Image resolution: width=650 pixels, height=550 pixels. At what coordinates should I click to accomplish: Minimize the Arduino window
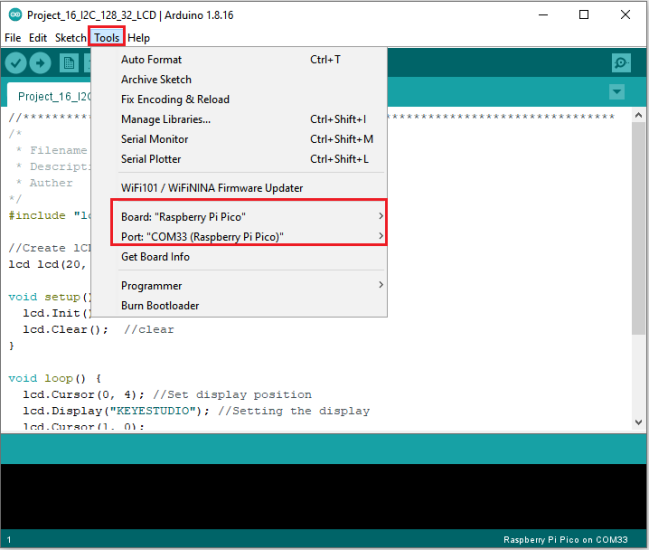coord(543,15)
